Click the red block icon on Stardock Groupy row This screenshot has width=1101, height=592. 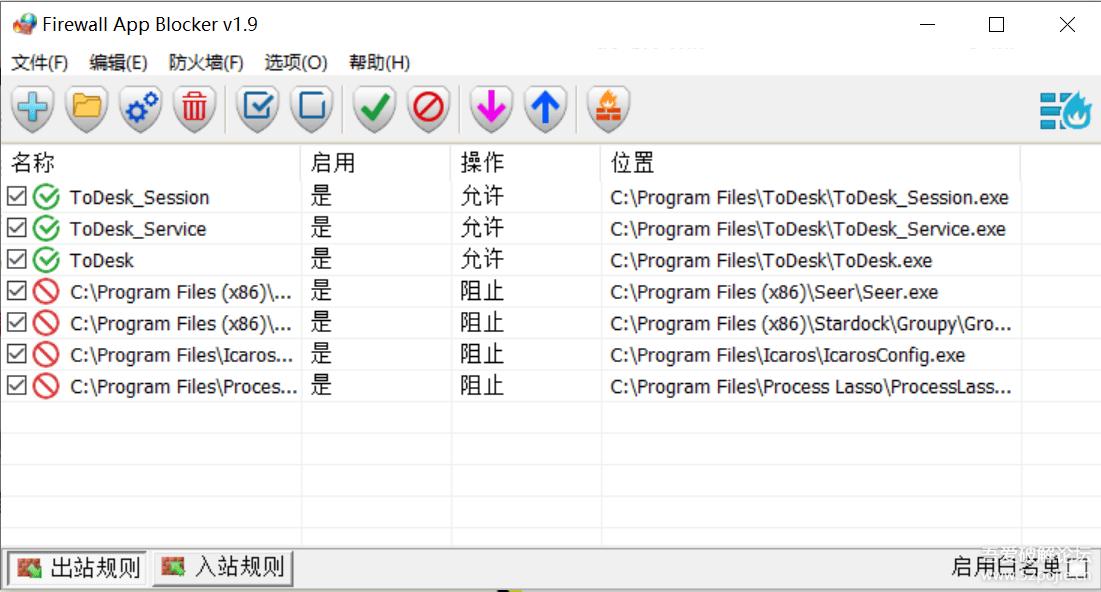[46, 323]
